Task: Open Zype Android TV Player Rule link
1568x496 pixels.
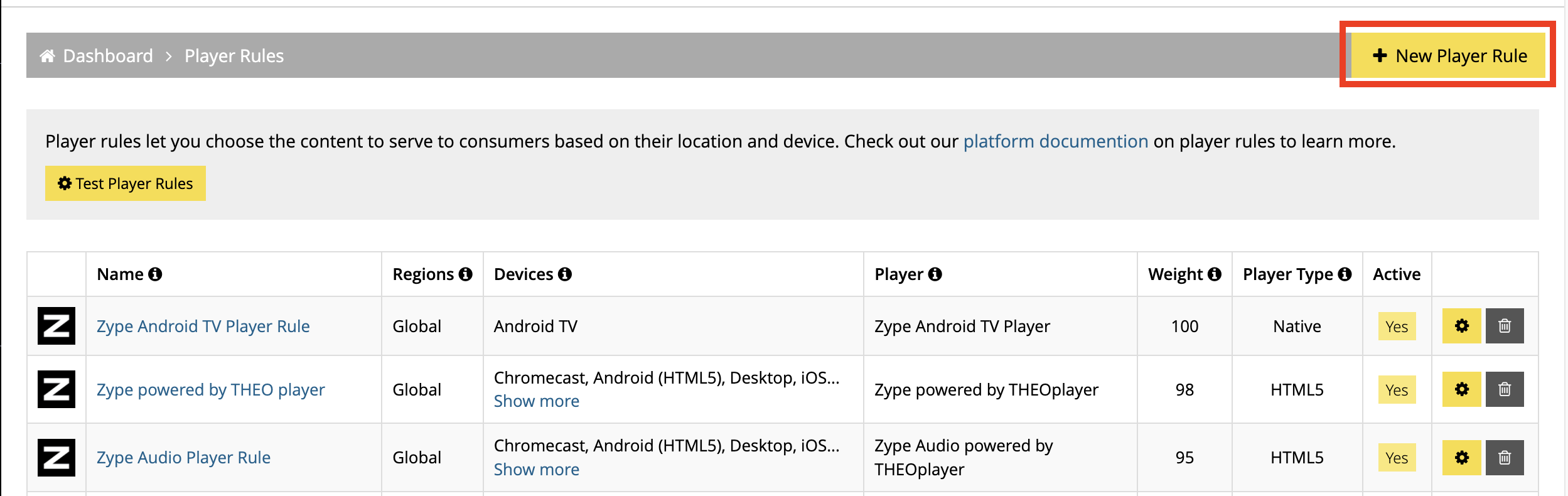Action: pyautogui.click(x=203, y=326)
